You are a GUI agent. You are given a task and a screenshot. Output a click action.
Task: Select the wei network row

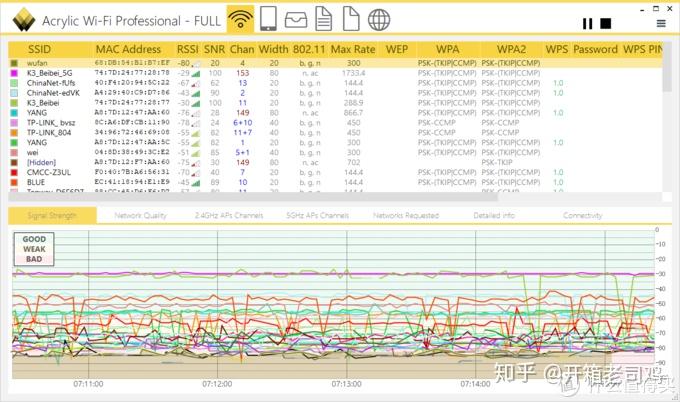click(x=335, y=153)
